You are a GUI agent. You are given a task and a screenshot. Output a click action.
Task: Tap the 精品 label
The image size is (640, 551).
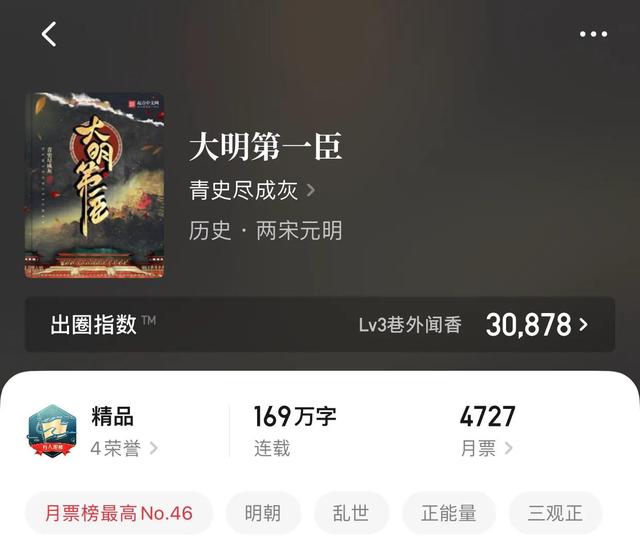pos(113,416)
